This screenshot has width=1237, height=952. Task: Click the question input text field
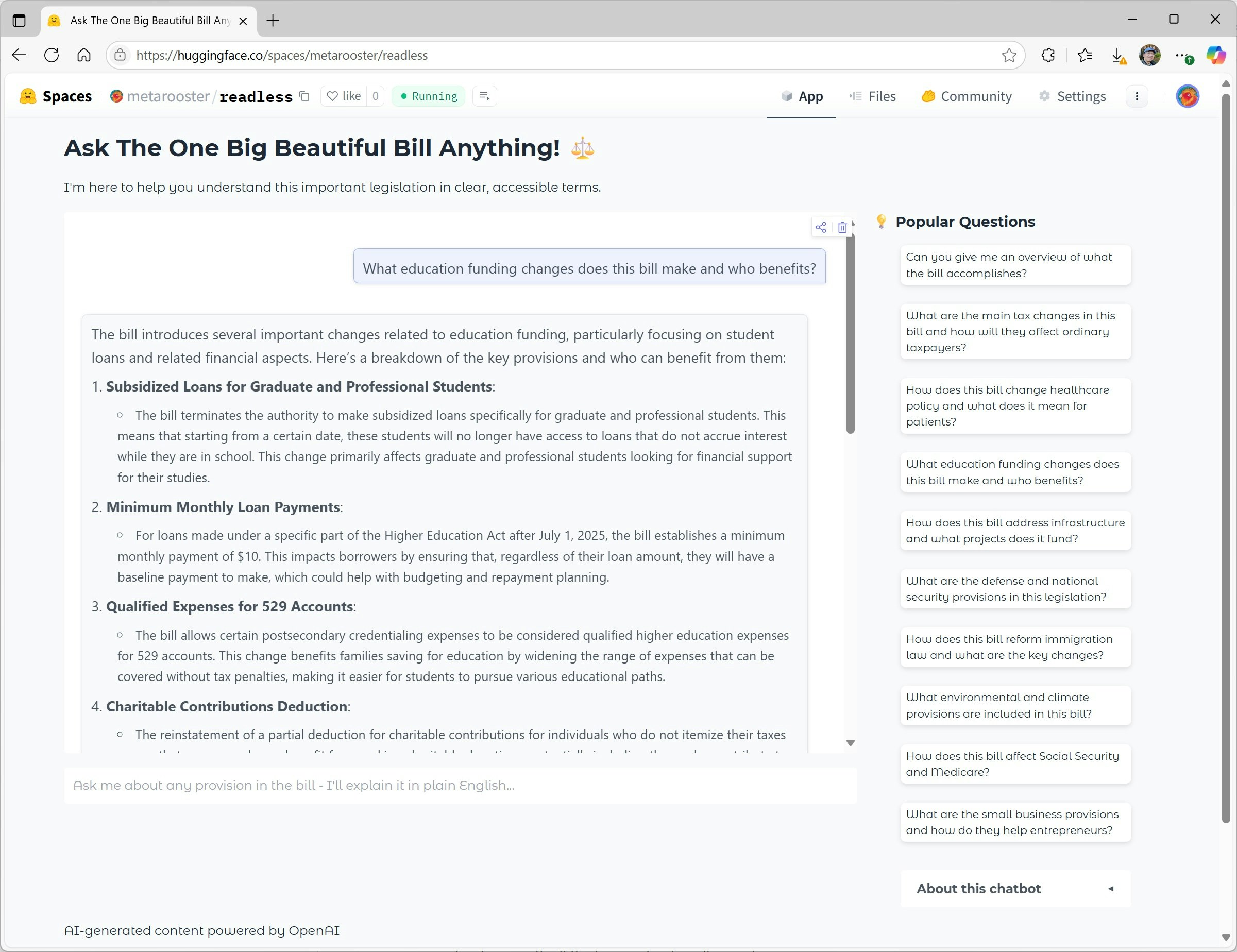(460, 785)
